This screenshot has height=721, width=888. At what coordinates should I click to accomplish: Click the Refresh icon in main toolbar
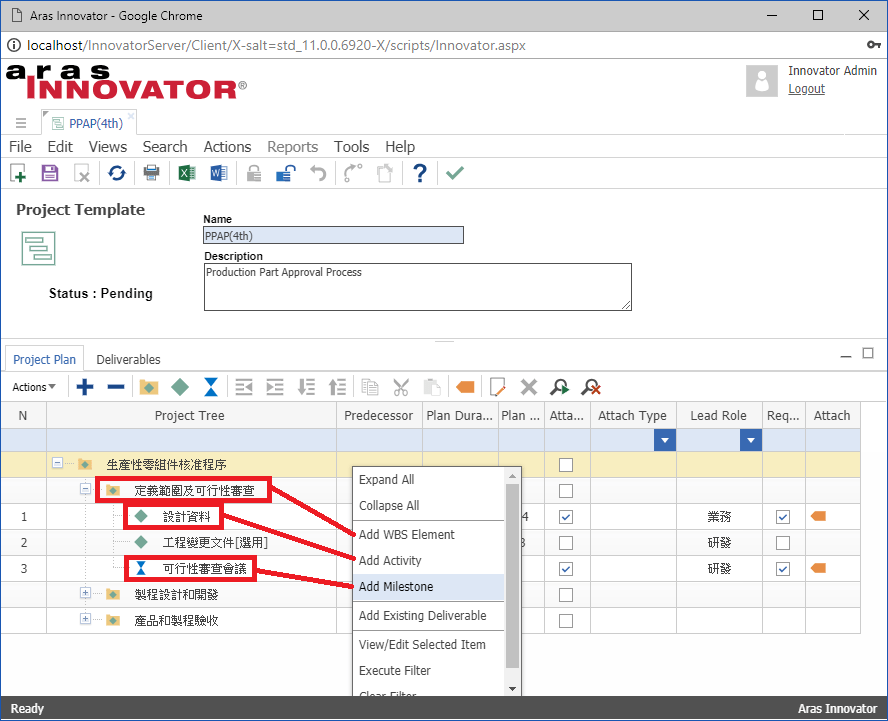[x=117, y=173]
